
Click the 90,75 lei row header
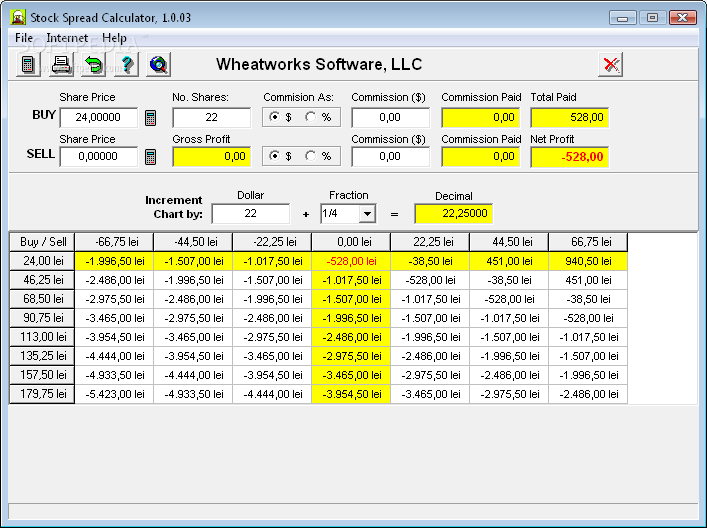(42, 318)
